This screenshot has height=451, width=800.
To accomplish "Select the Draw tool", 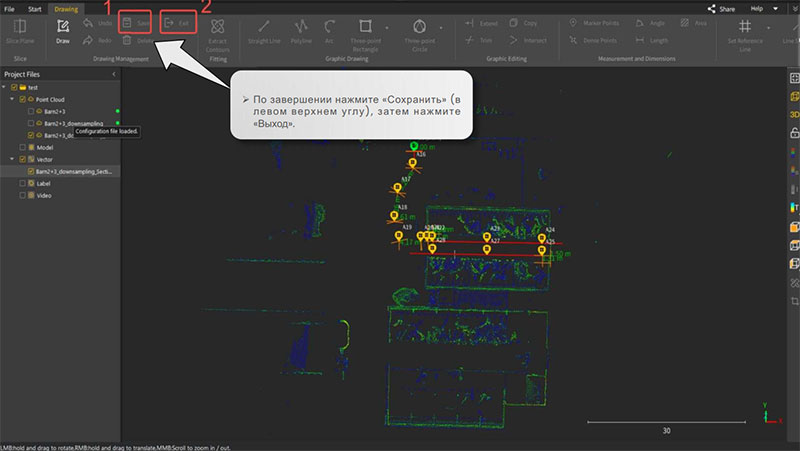I will point(63,31).
